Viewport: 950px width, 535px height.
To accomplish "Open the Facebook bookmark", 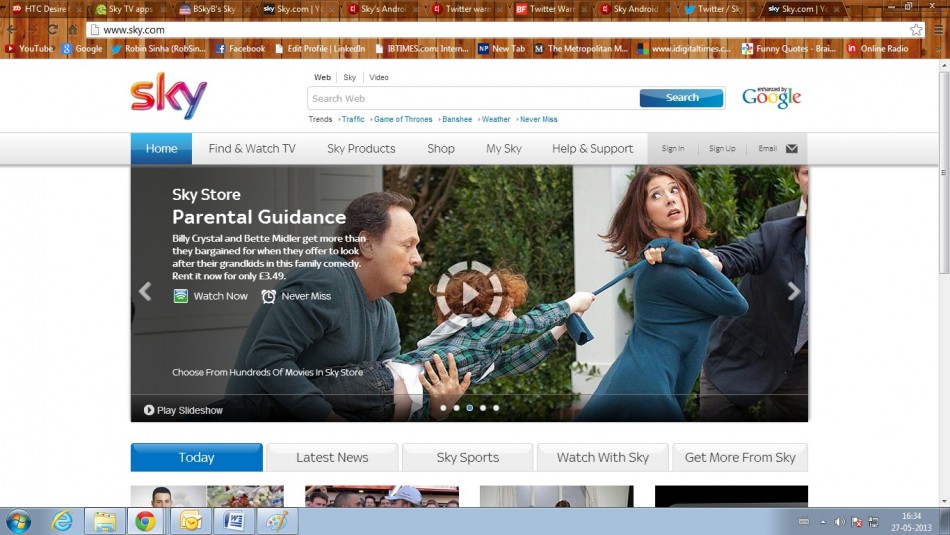I will [241, 48].
